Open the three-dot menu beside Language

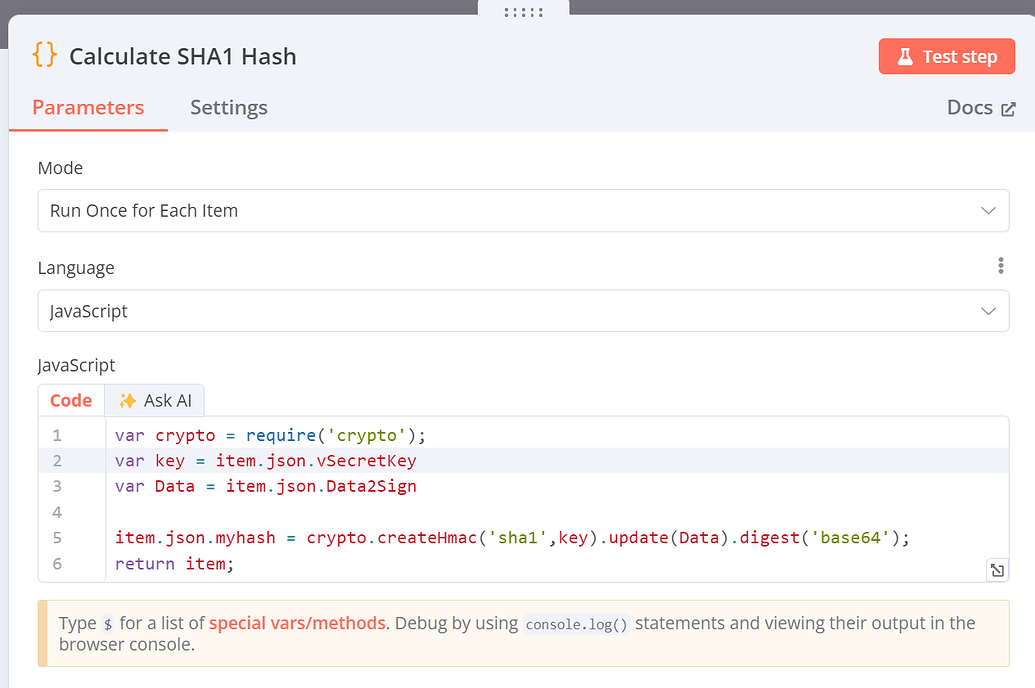point(1000,265)
